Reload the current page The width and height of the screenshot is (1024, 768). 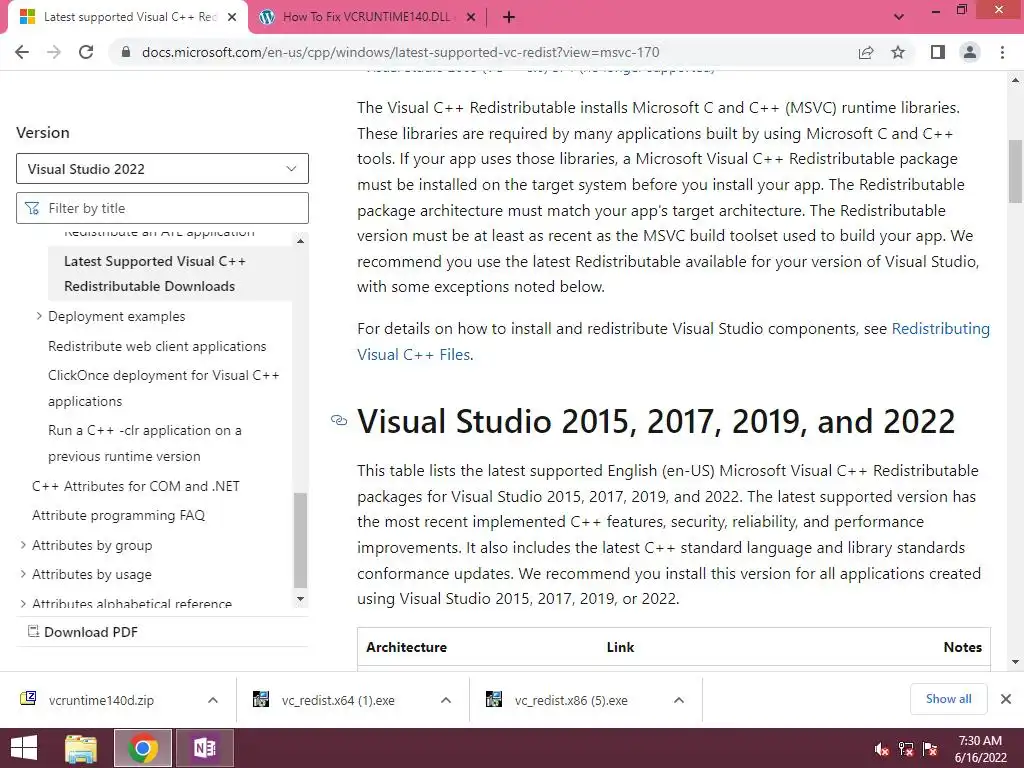[x=86, y=52]
